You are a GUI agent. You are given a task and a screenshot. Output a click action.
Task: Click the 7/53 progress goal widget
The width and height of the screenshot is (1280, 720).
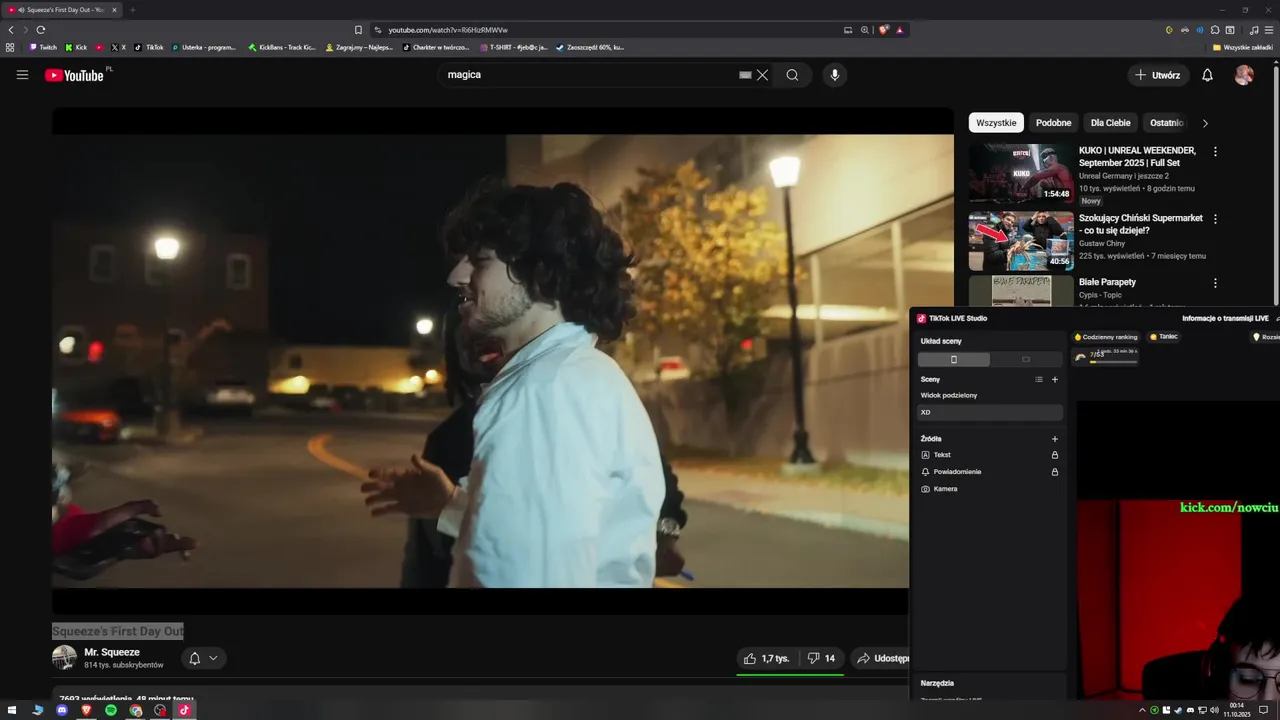click(x=1106, y=356)
